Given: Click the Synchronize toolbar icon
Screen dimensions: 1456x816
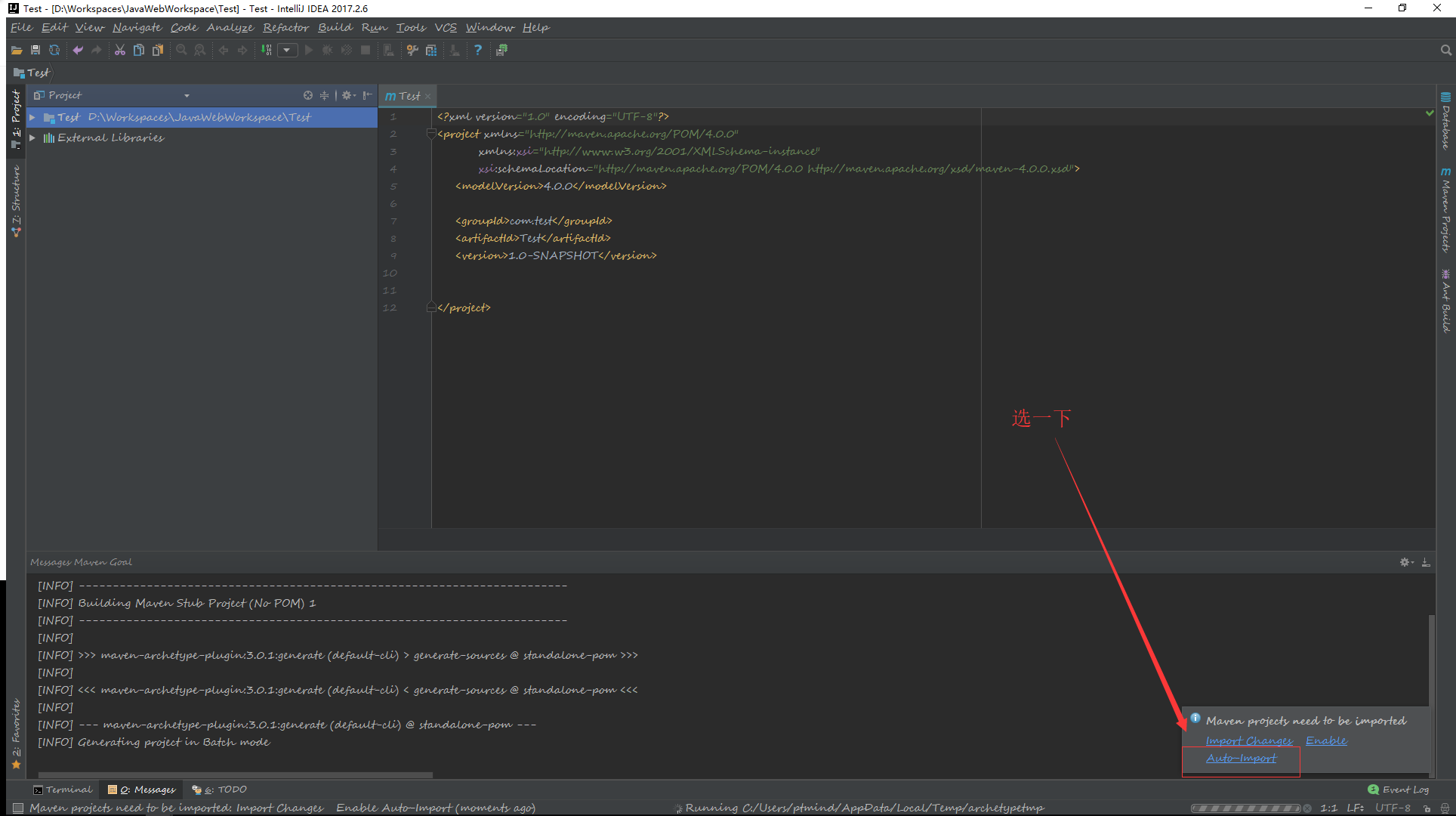Looking at the screenshot, I should tap(54, 51).
